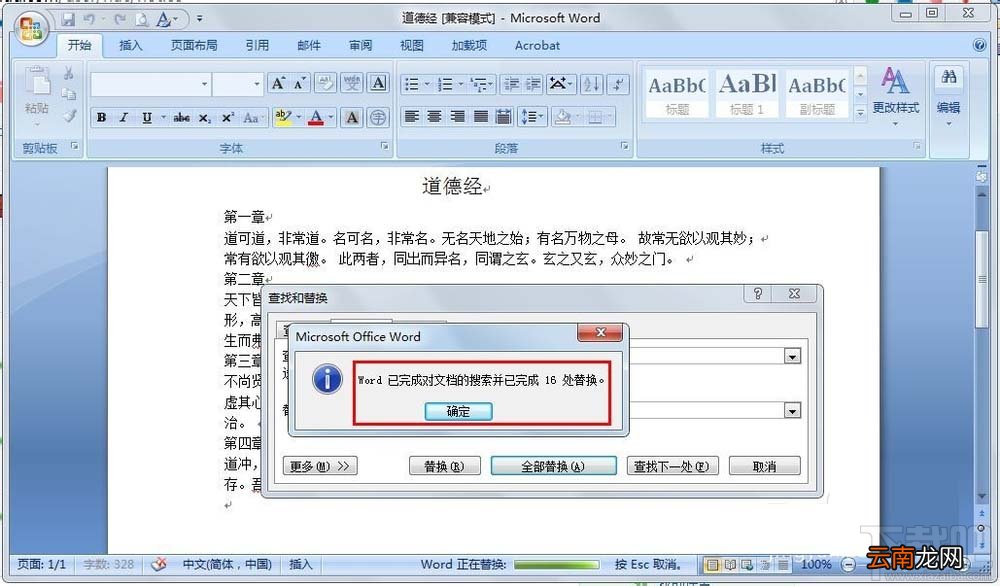Image resolution: width=1000 pixels, height=586 pixels.
Task: Click the 粘贴 paste button
Action: (37, 94)
